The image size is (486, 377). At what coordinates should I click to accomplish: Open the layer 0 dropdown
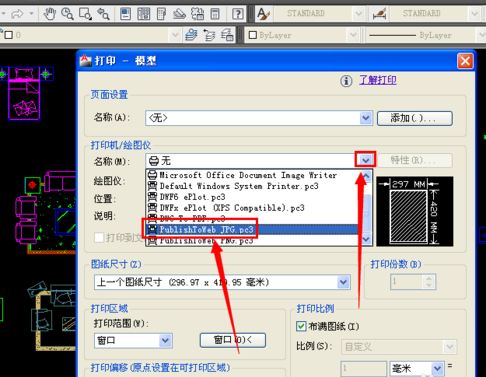click(175, 35)
